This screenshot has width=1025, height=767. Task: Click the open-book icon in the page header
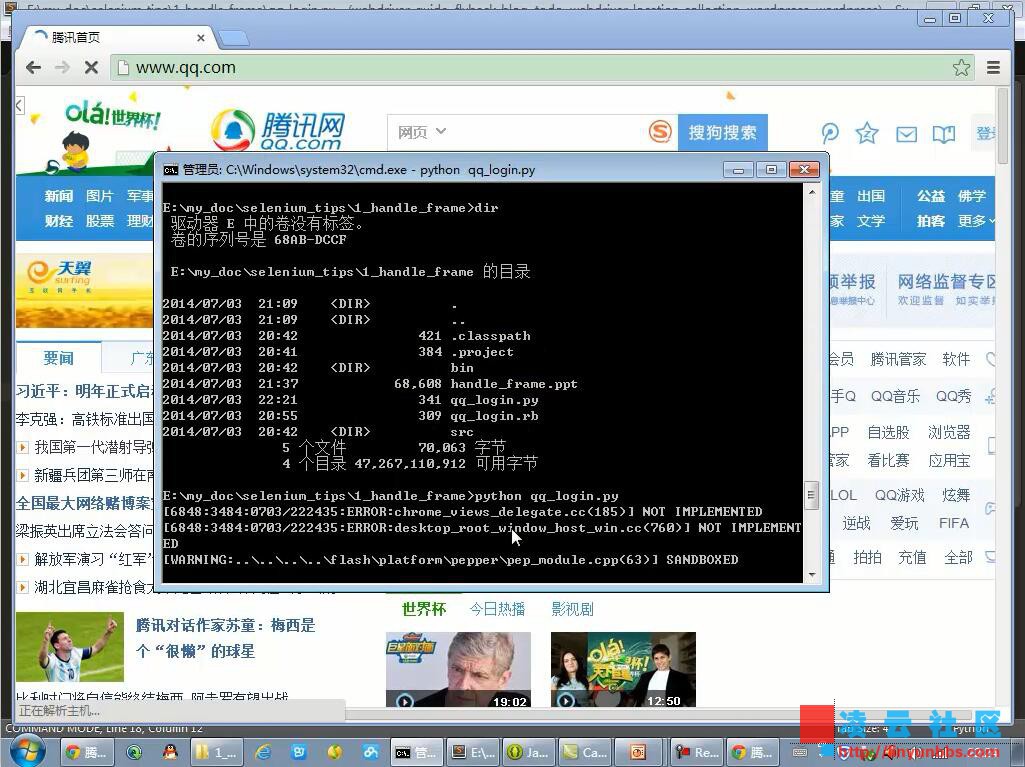pos(943,134)
